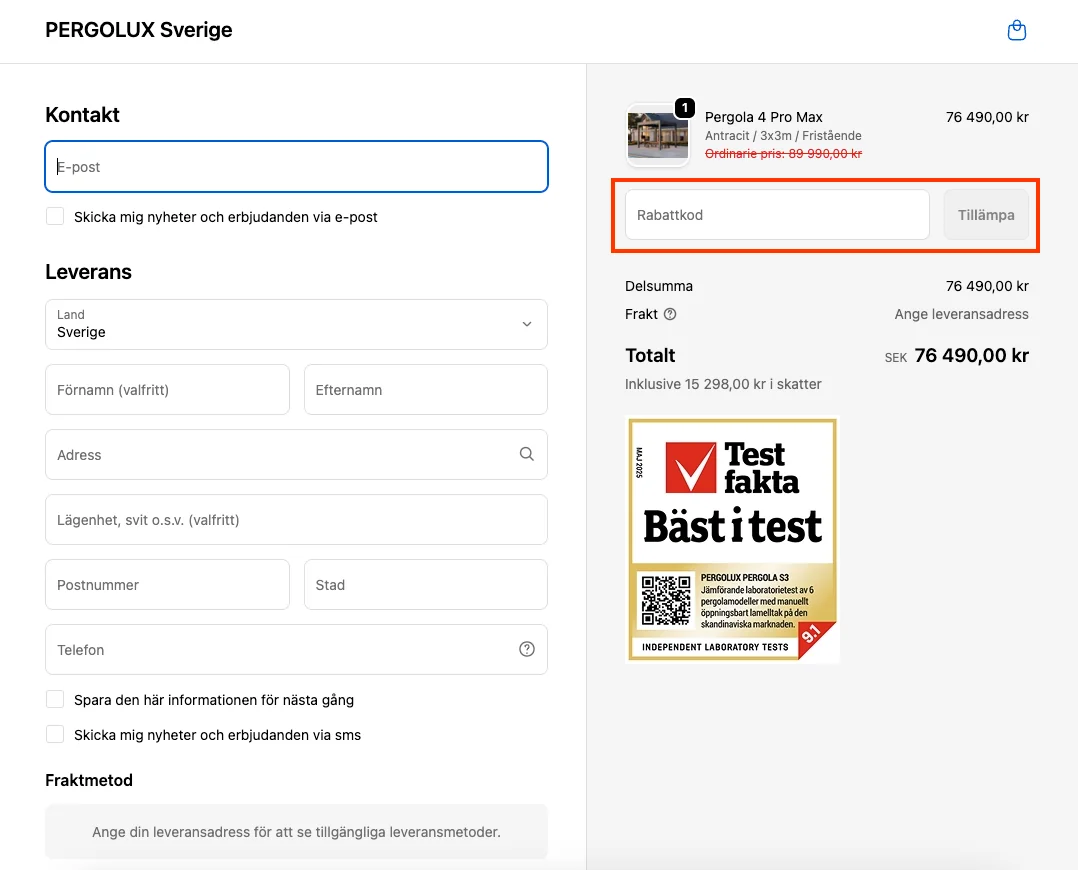
Task: Click the Postnummer field
Action: [x=167, y=585]
